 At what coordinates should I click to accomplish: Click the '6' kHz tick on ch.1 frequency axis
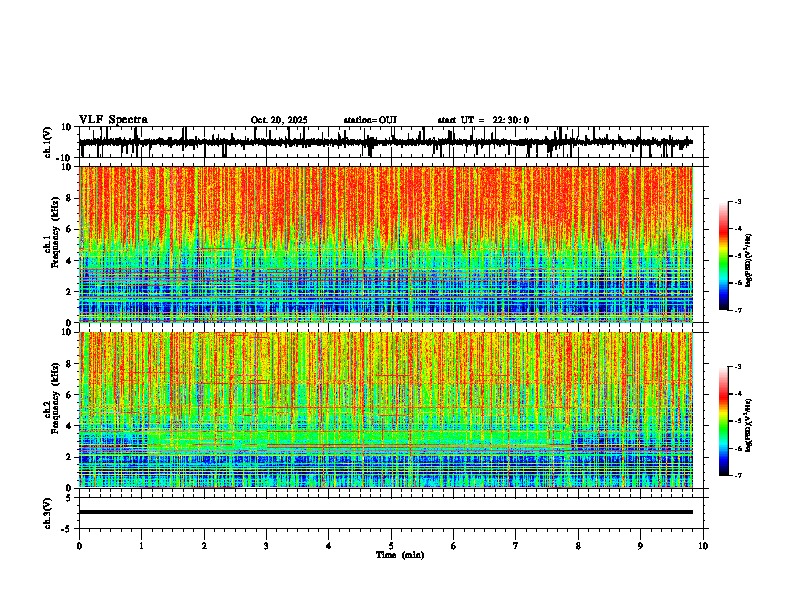pyautogui.click(x=70, y=229)
